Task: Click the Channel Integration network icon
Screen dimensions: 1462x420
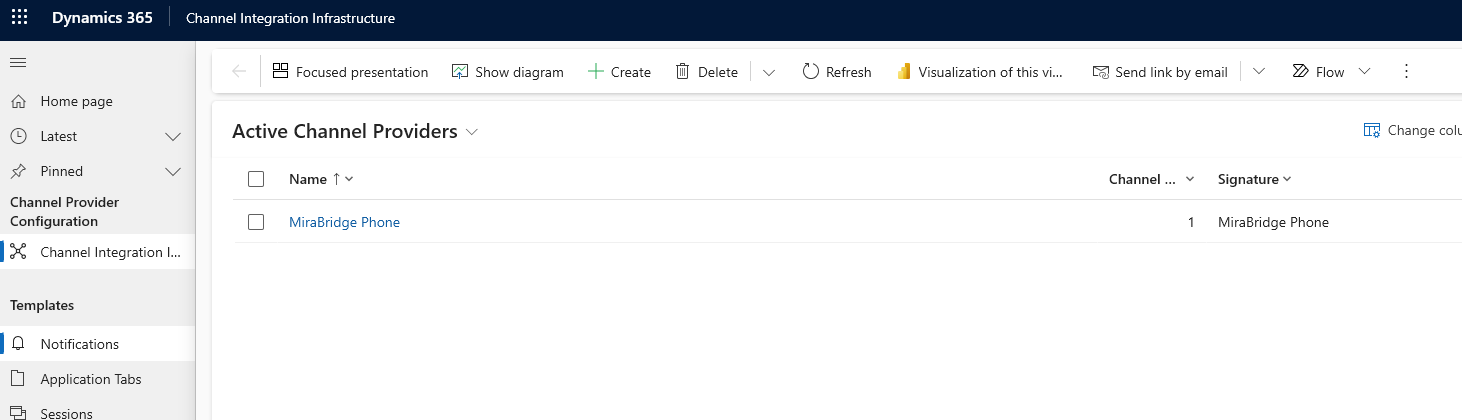Action: 17,252
